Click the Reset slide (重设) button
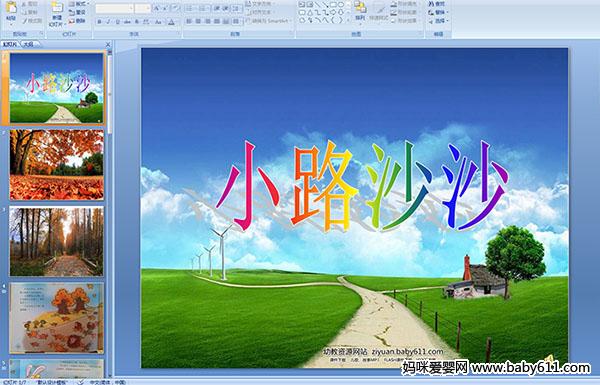600x385 pixels. point(78,12)
